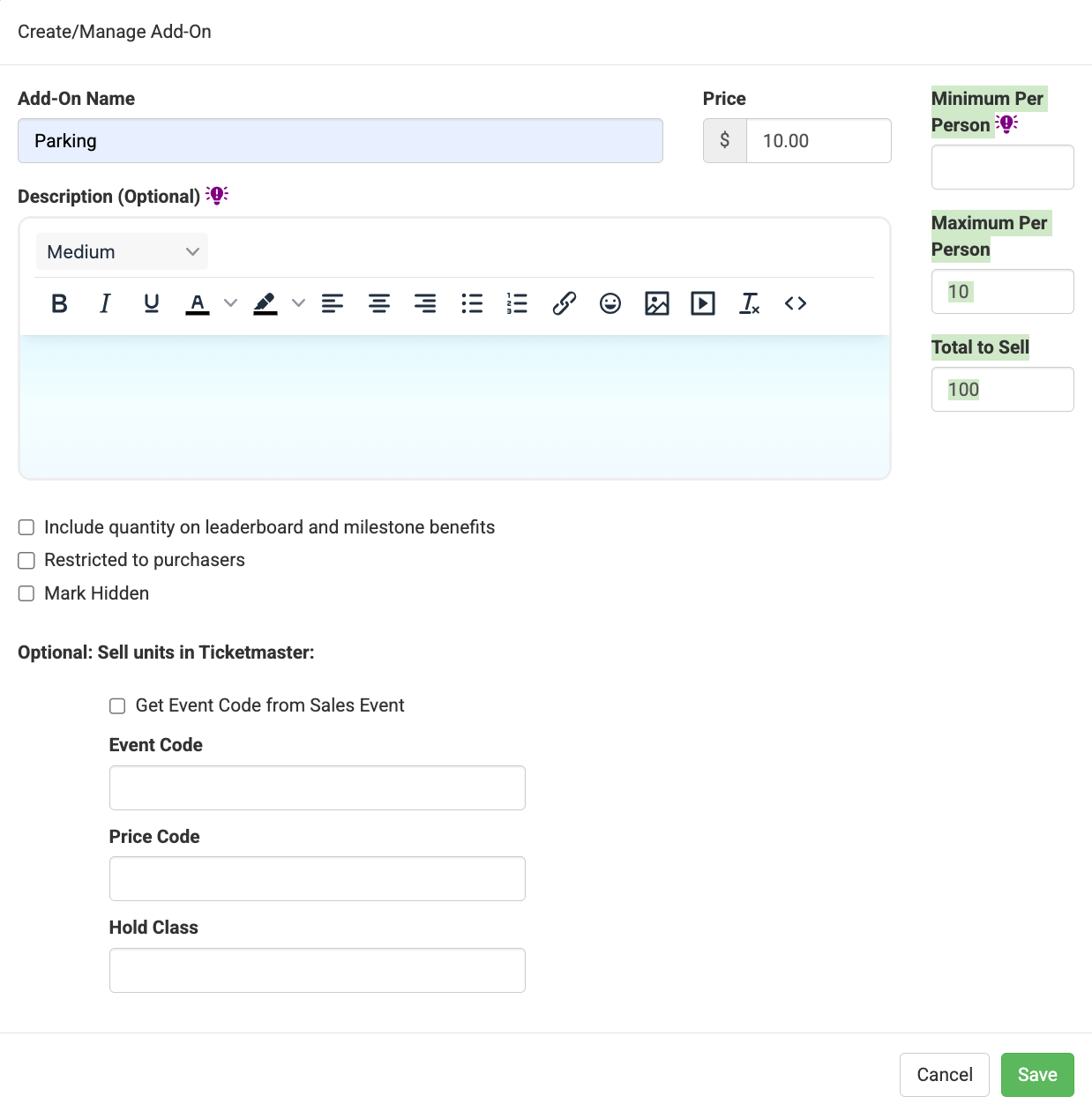Open the Medium font size dropdown
The width and height of the screenshot is (1092, 1111).
(x=122, y=252)
